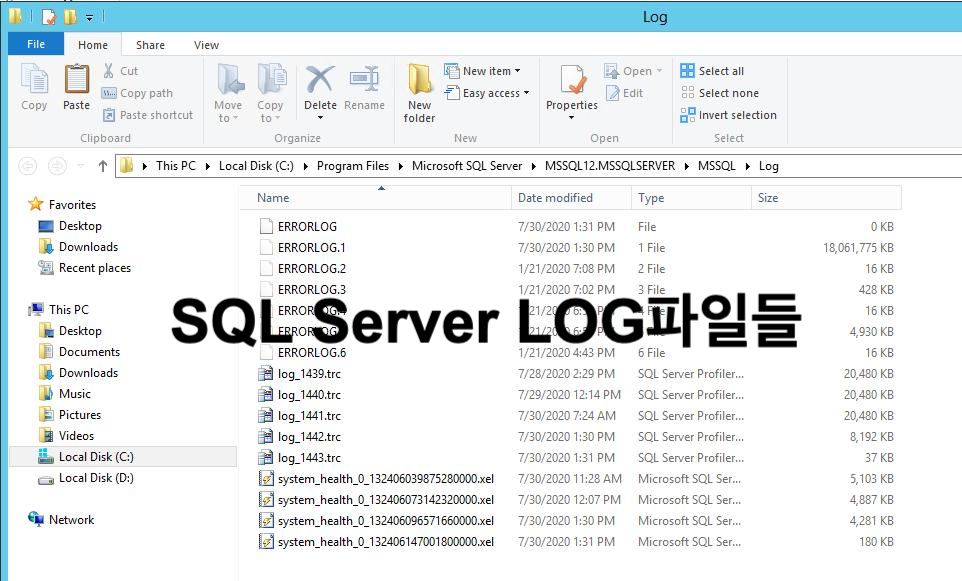Select the ERRORLOG.1 file
Image resolution: width=962 pixels, height=581 pixels.
point(312,247)
